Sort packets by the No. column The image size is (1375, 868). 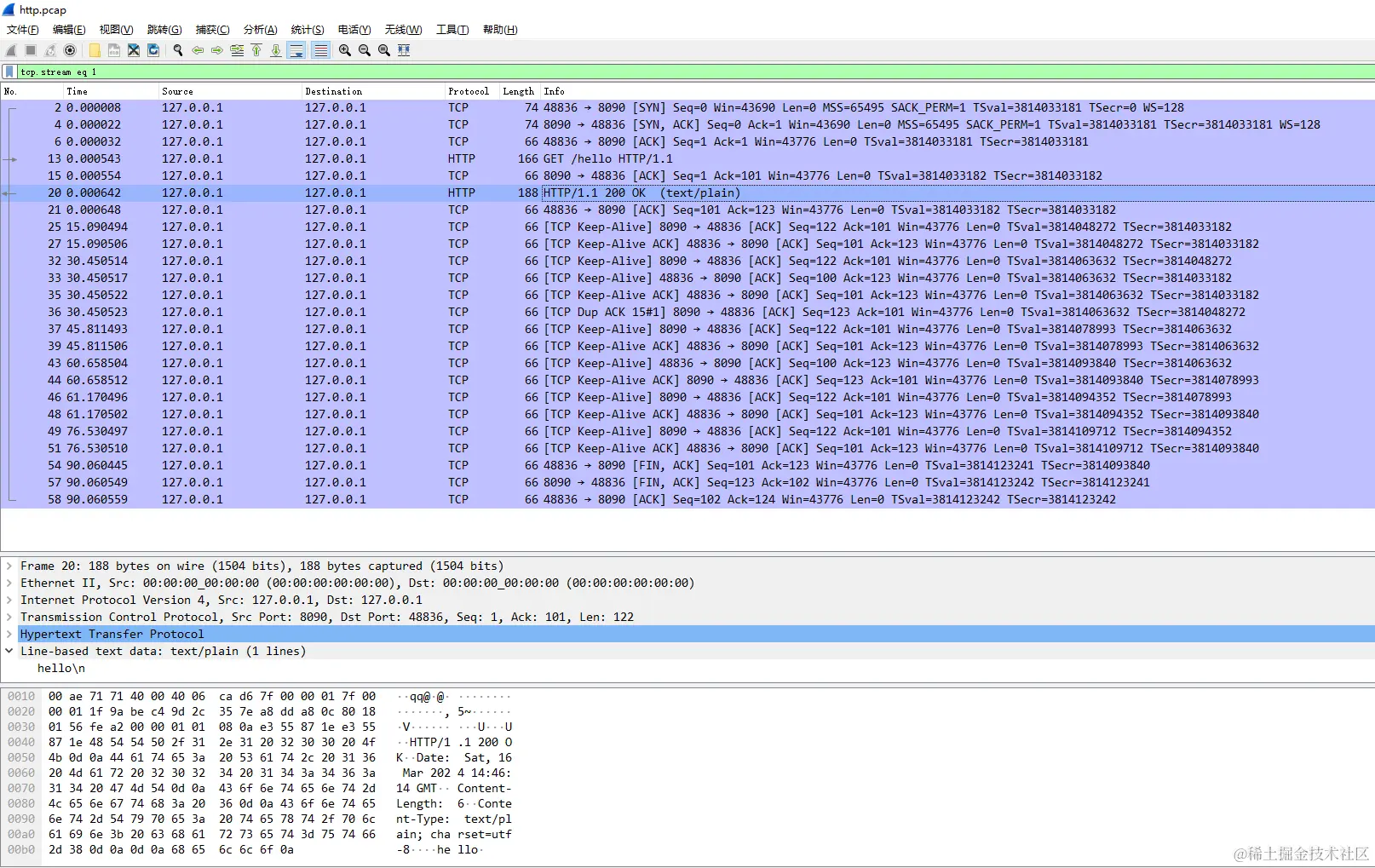pyautogui.click(x=32, y=91)
